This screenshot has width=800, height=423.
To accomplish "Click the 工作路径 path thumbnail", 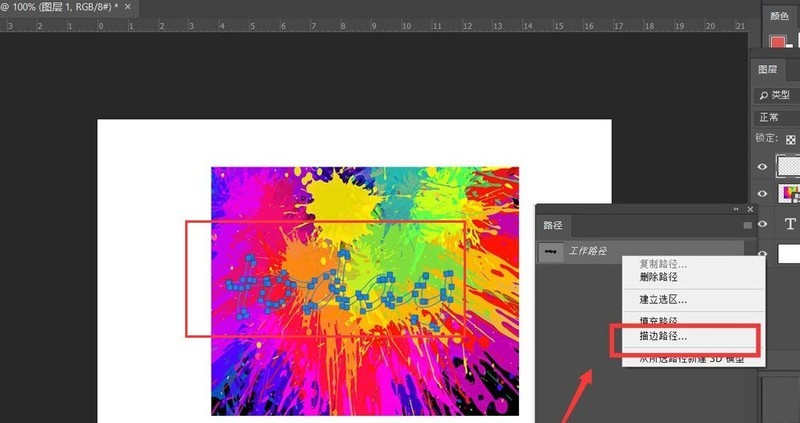I will (x=551, y=252).
